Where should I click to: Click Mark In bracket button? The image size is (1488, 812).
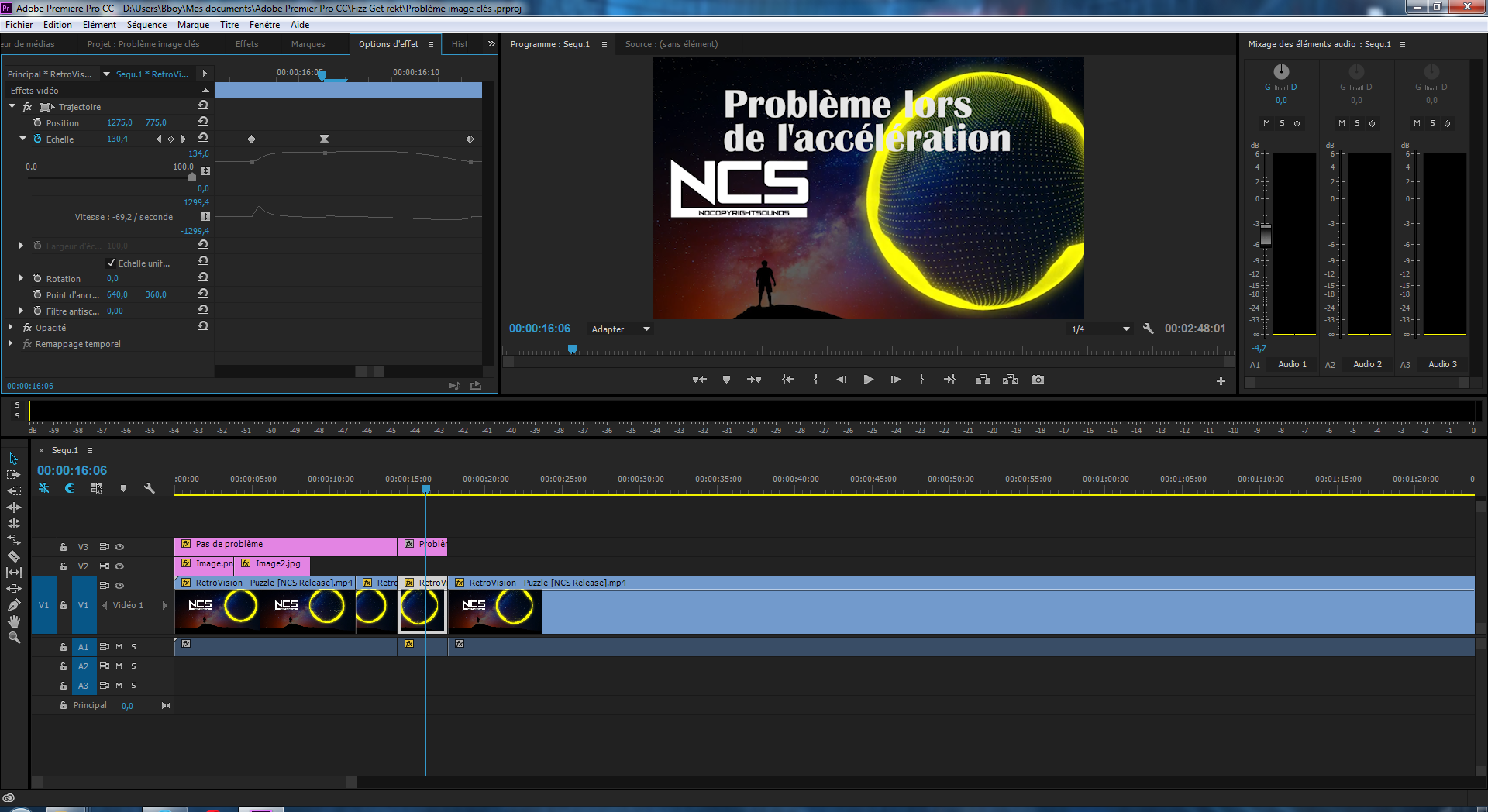pyautogui.click(x=815, y=380)
